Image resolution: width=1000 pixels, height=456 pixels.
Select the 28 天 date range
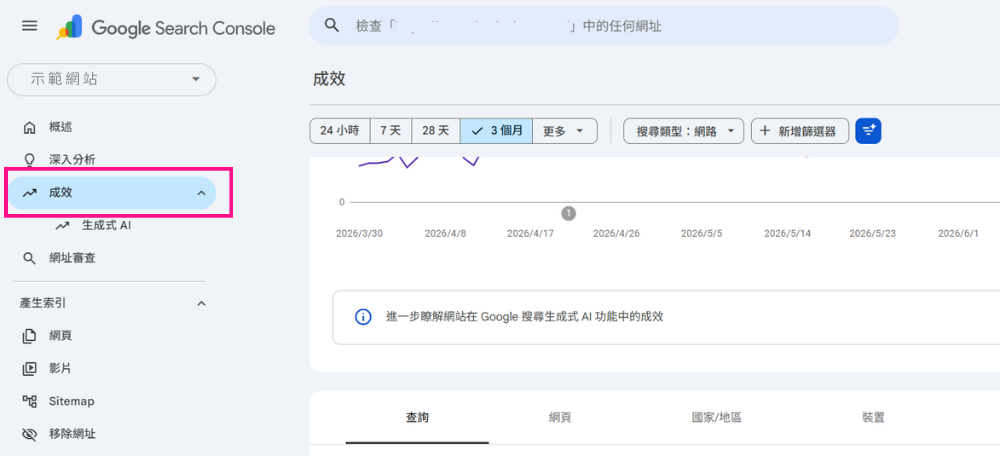tap(436, 131)
